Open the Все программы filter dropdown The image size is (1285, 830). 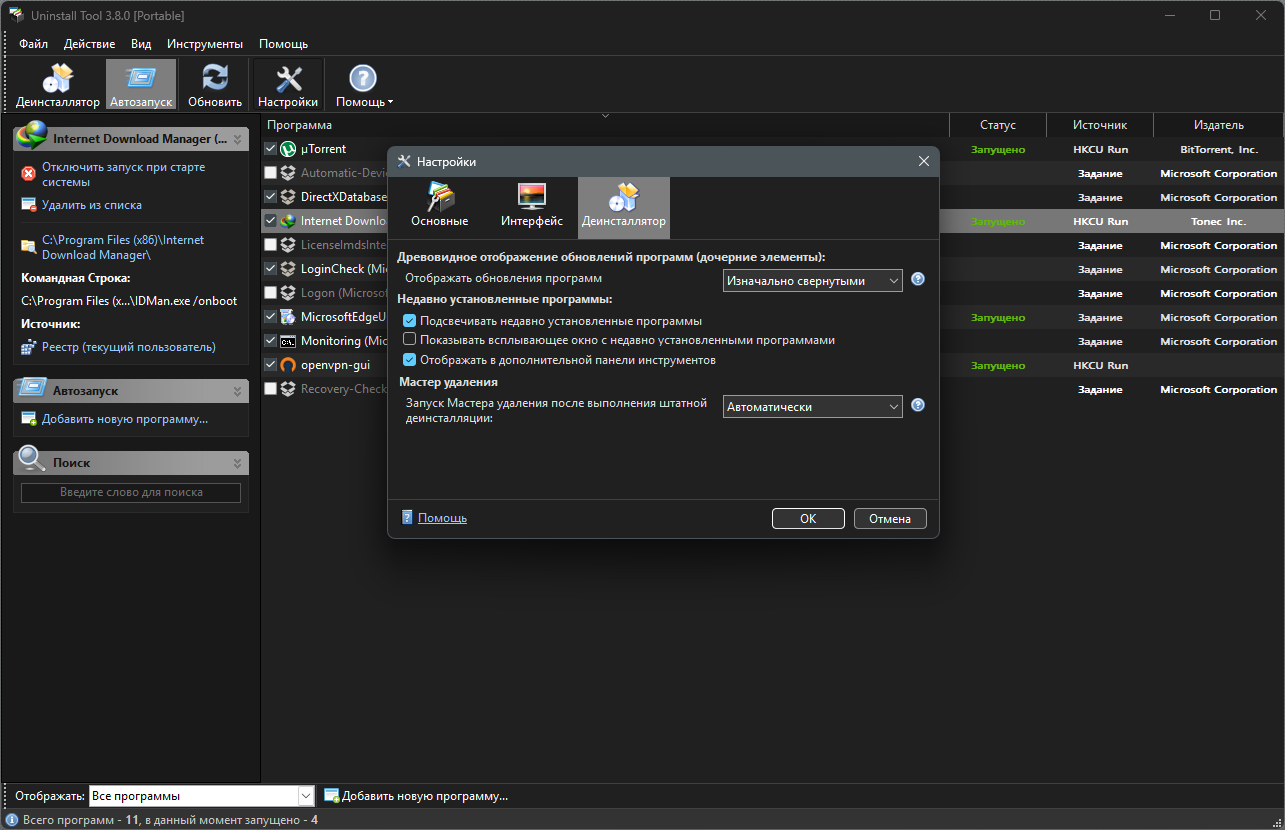(202, 796)
